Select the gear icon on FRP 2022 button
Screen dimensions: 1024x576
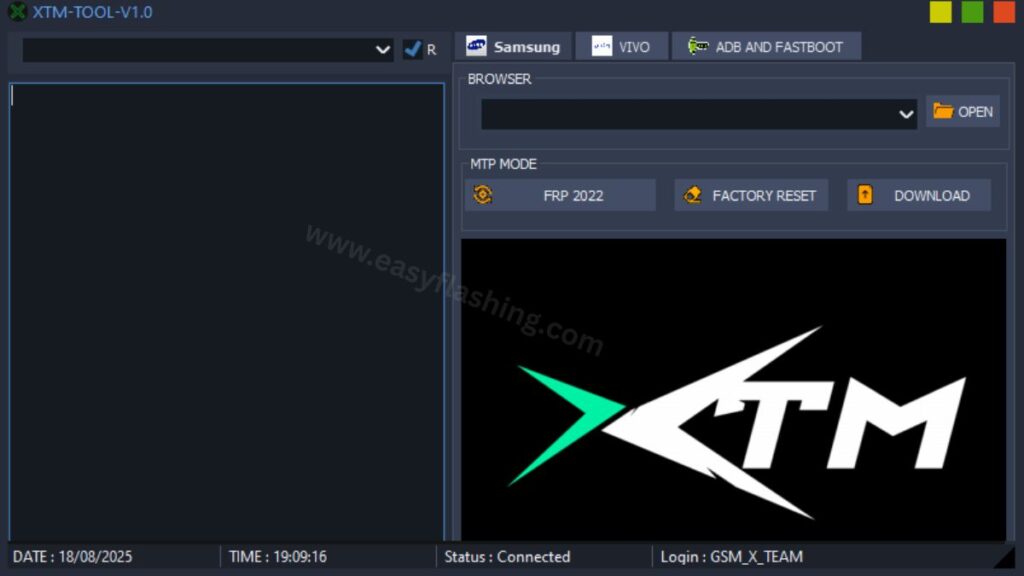[x=483, y=195]
